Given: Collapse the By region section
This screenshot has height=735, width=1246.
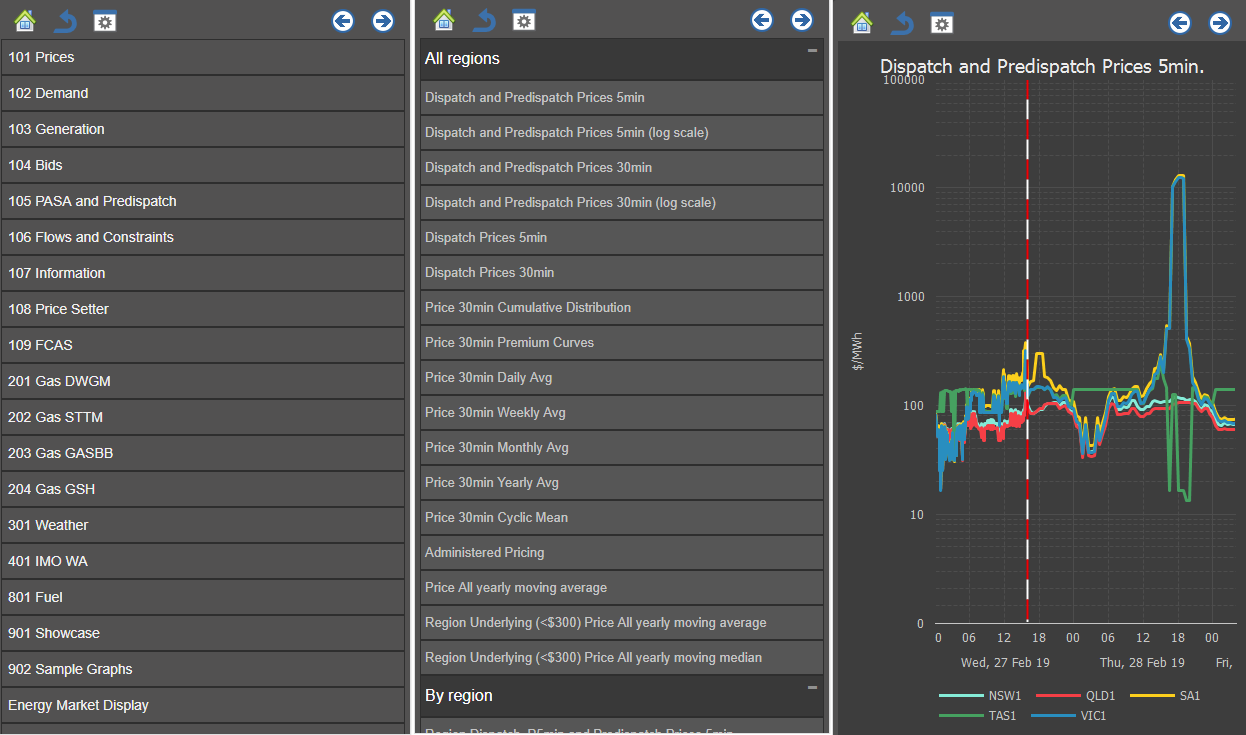Looking at the screenshot, I should [812, 687].
